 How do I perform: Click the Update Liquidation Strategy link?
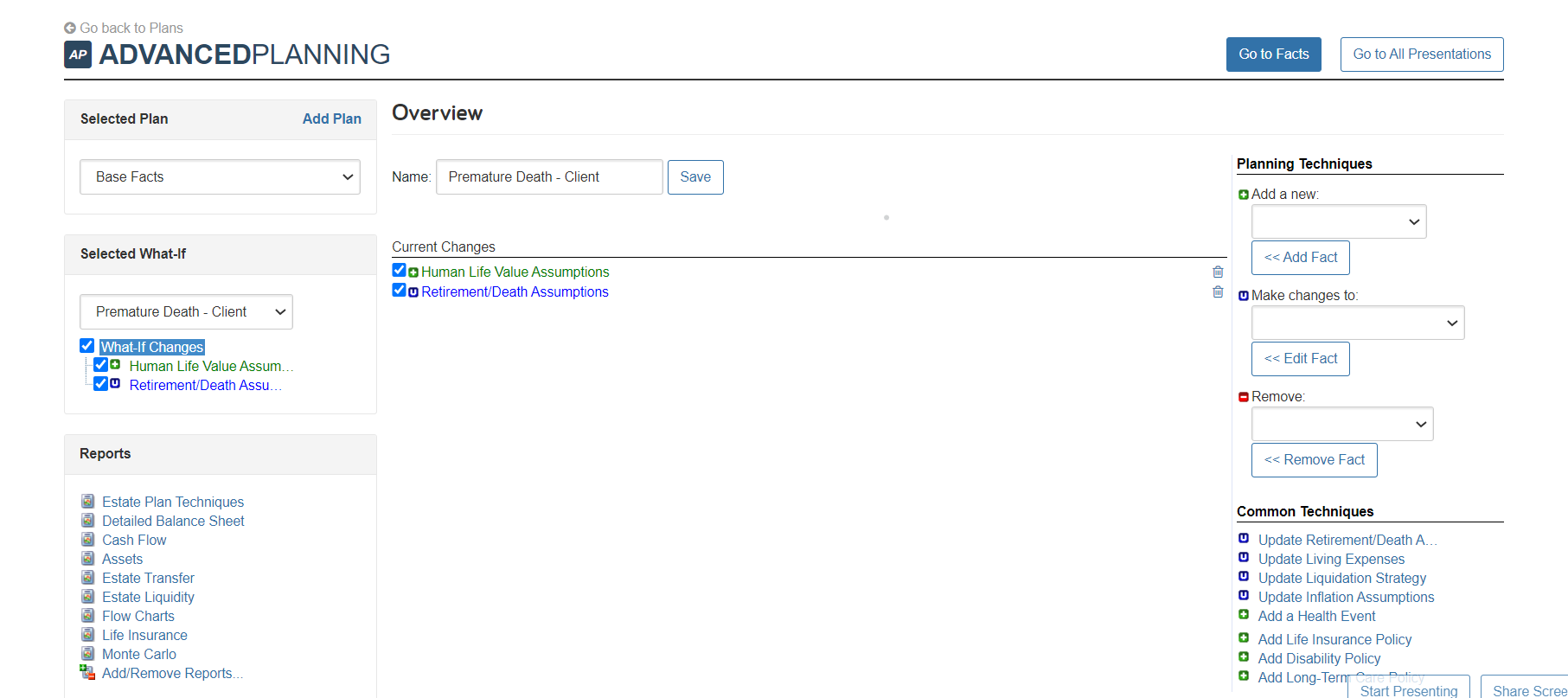click(x=1342, y=578)
